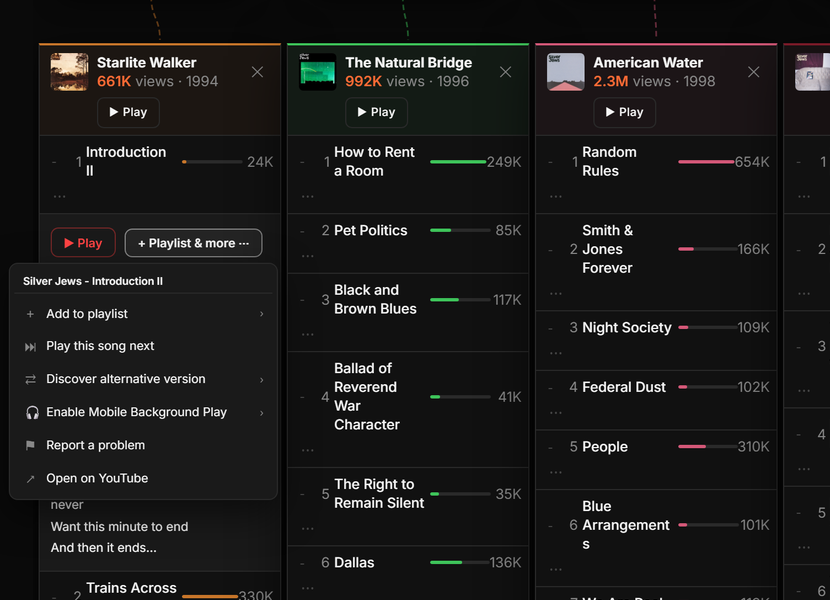830x600 pixels.
Task: Open ellipsis options under Blue Arrangements
Action: click(556, 569)
